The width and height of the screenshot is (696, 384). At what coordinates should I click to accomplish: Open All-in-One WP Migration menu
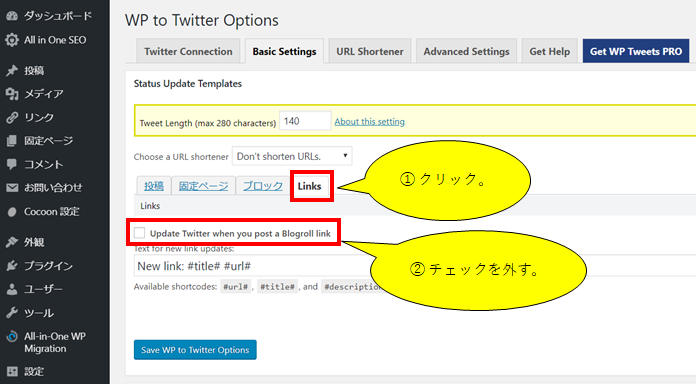[55, 342]
